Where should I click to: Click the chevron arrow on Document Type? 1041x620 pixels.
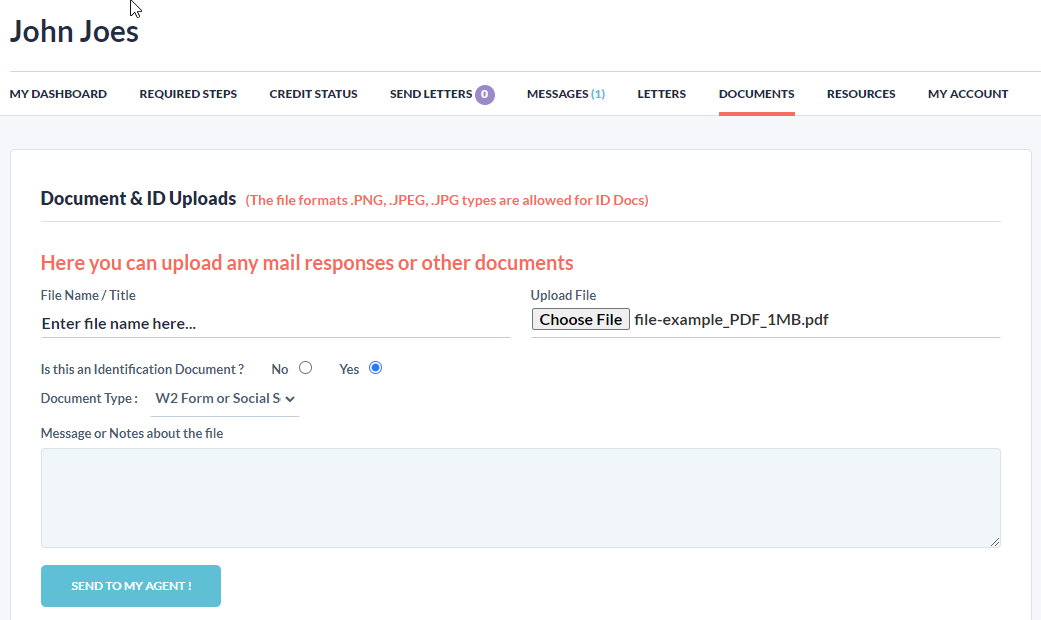tap(290, 399)
